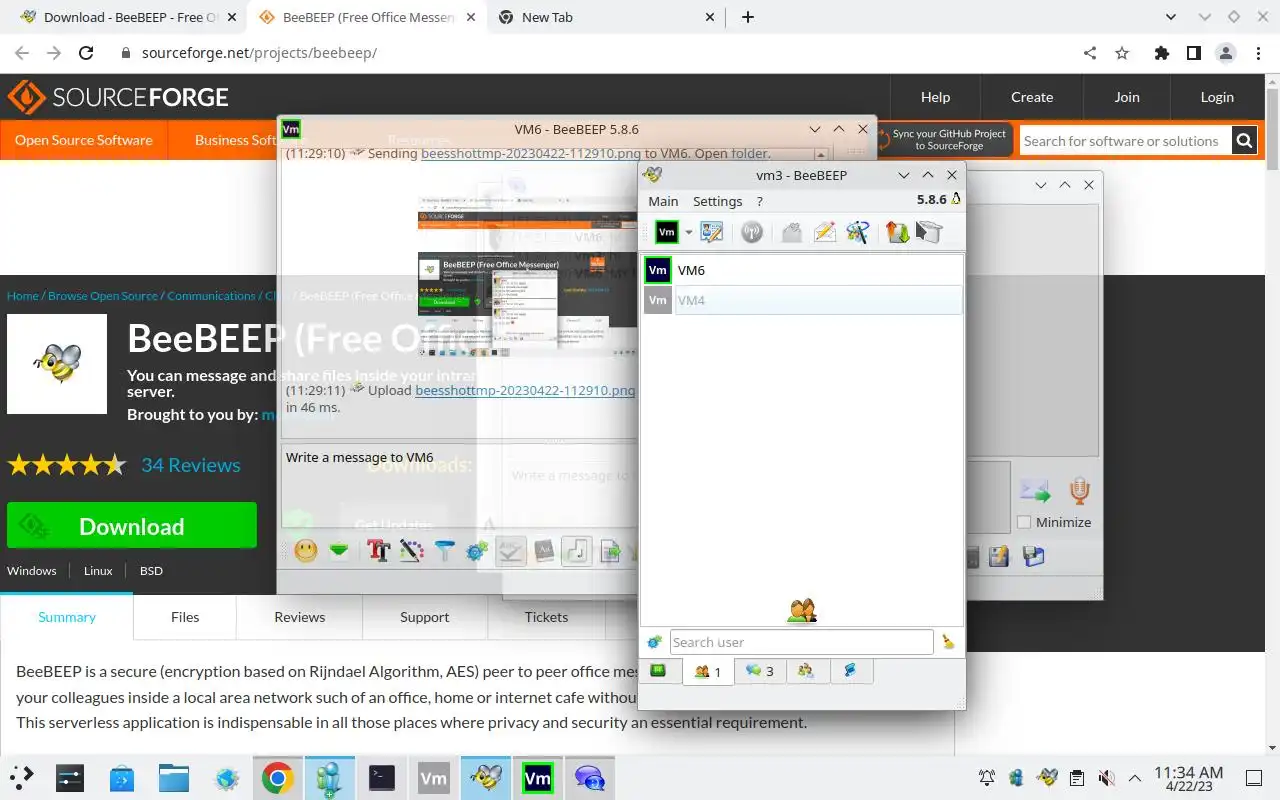This screenshot has height=800, width=1280.
Task: Bookmark this page with the star icon
Action: click(x=1122, y=53)
